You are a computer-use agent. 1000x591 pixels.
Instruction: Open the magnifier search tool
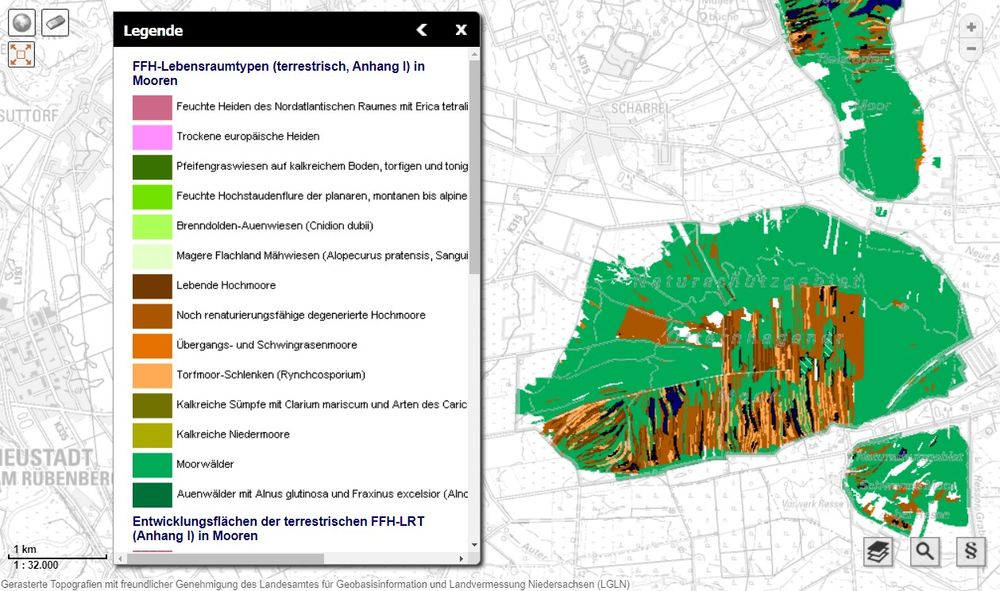(925, 551)
